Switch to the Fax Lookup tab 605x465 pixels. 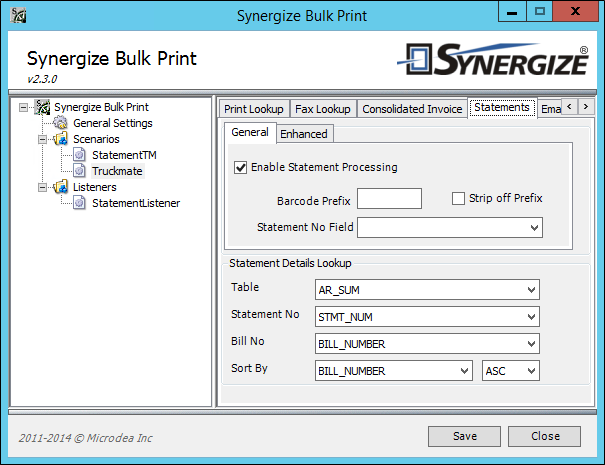point(323,109)
